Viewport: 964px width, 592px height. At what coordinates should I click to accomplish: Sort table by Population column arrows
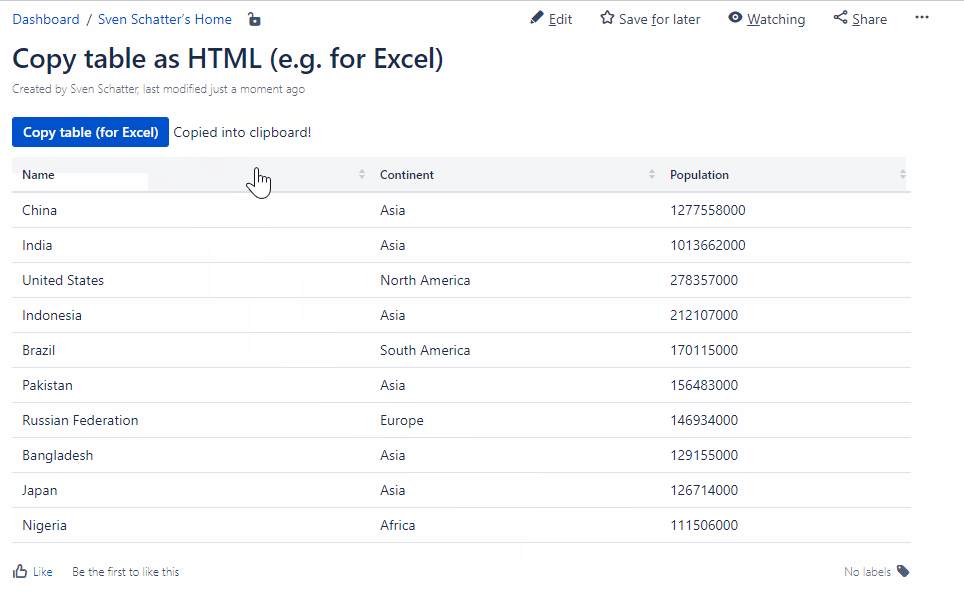click(x=902, y=175)
